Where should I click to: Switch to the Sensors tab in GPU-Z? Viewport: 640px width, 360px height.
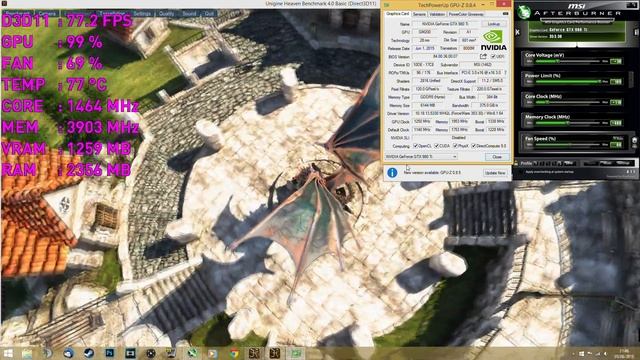419,14
